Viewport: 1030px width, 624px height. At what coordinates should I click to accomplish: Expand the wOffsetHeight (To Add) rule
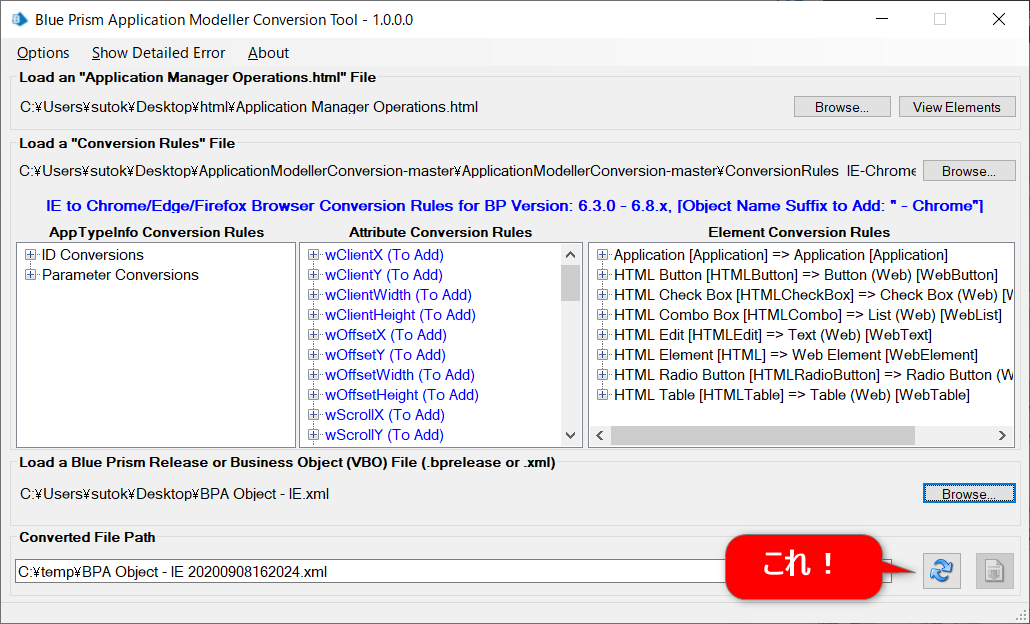[313, 395]
